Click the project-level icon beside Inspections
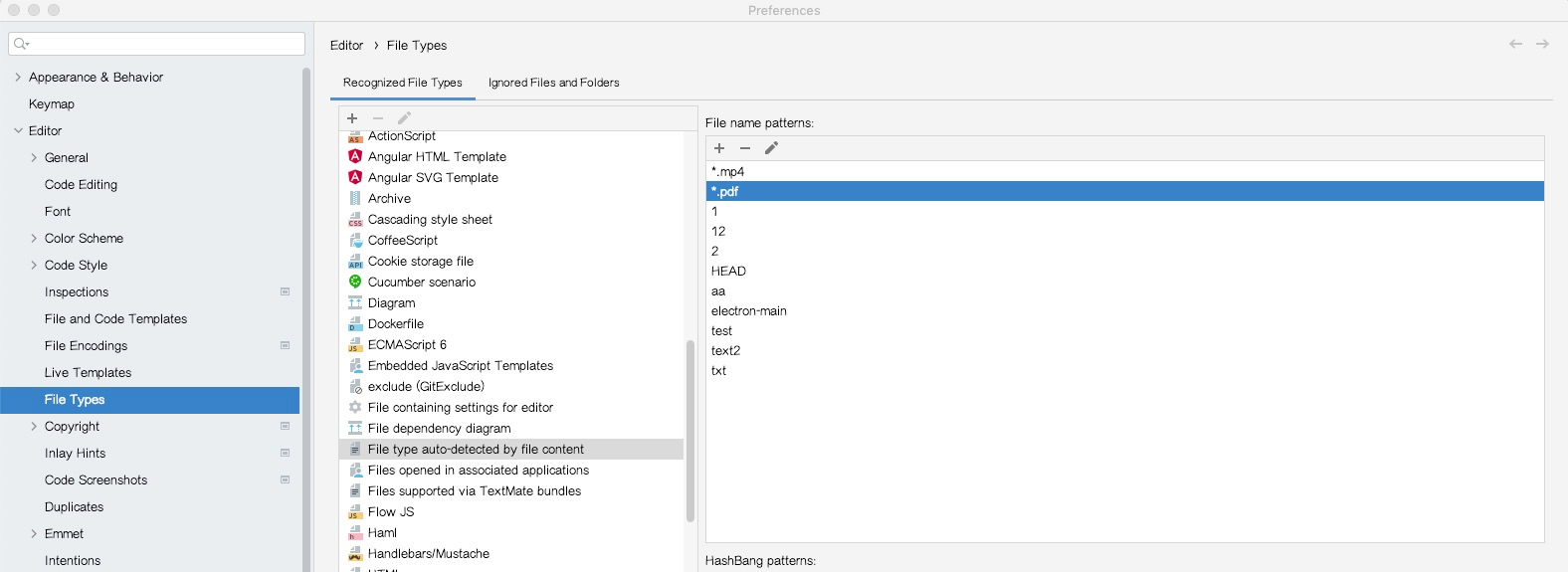This screenshot has height=572, width=1568. (x=285, y=291)
